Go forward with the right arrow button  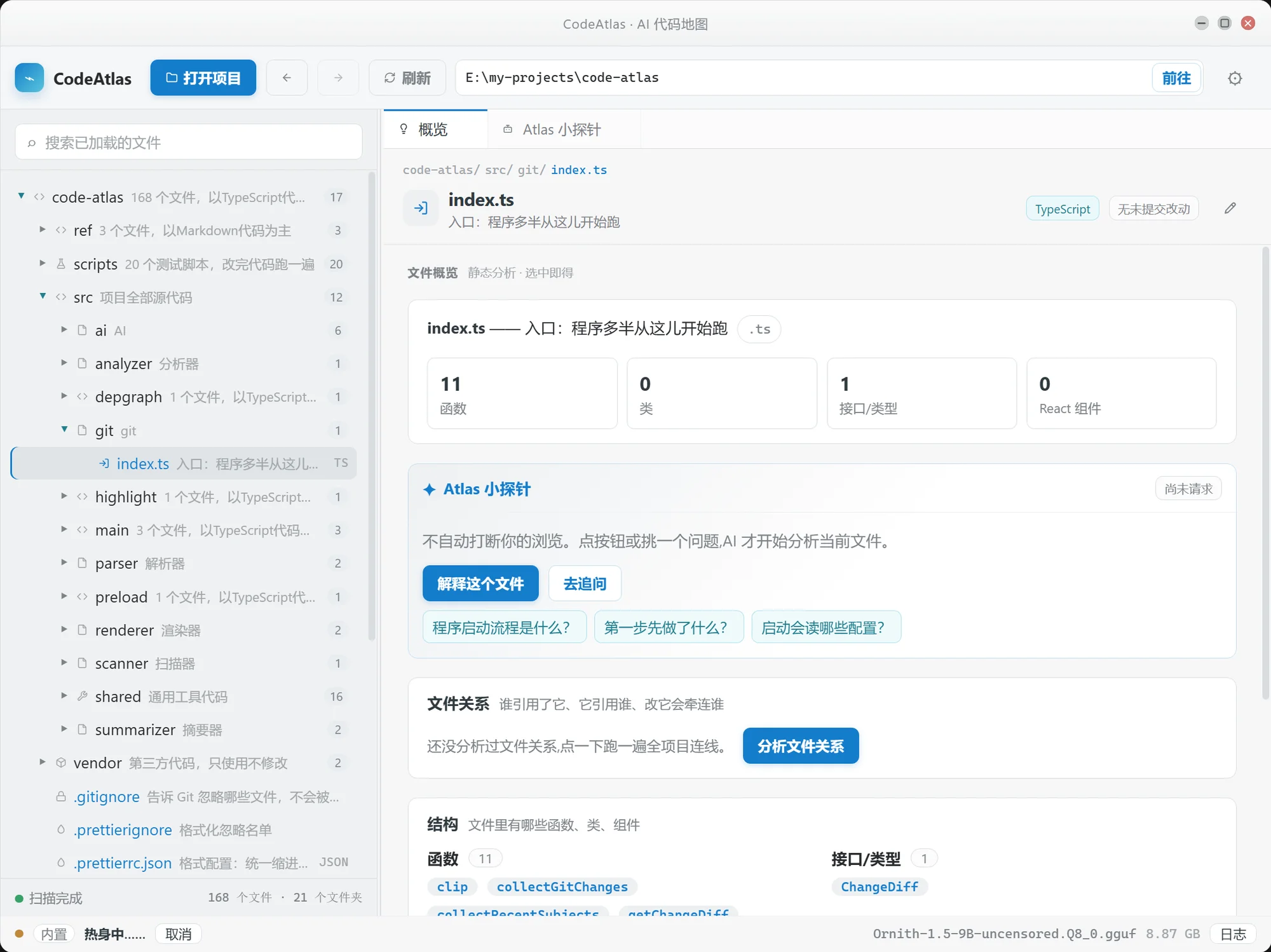[338, 78]
